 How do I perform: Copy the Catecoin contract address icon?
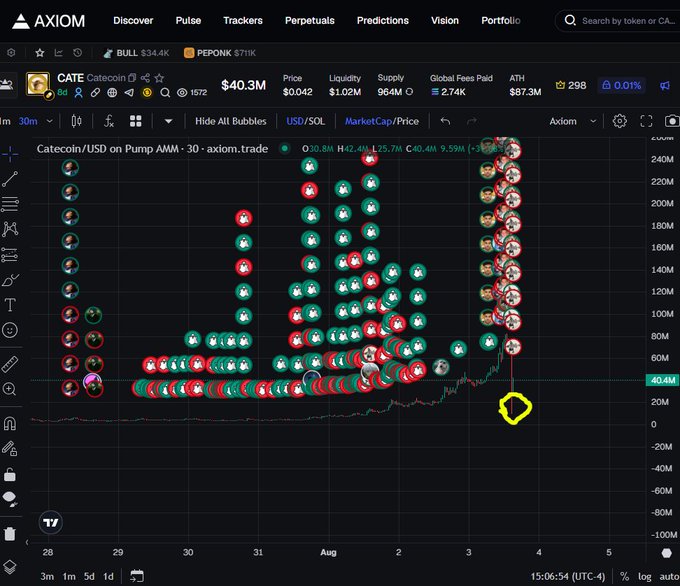pos(132,78)
